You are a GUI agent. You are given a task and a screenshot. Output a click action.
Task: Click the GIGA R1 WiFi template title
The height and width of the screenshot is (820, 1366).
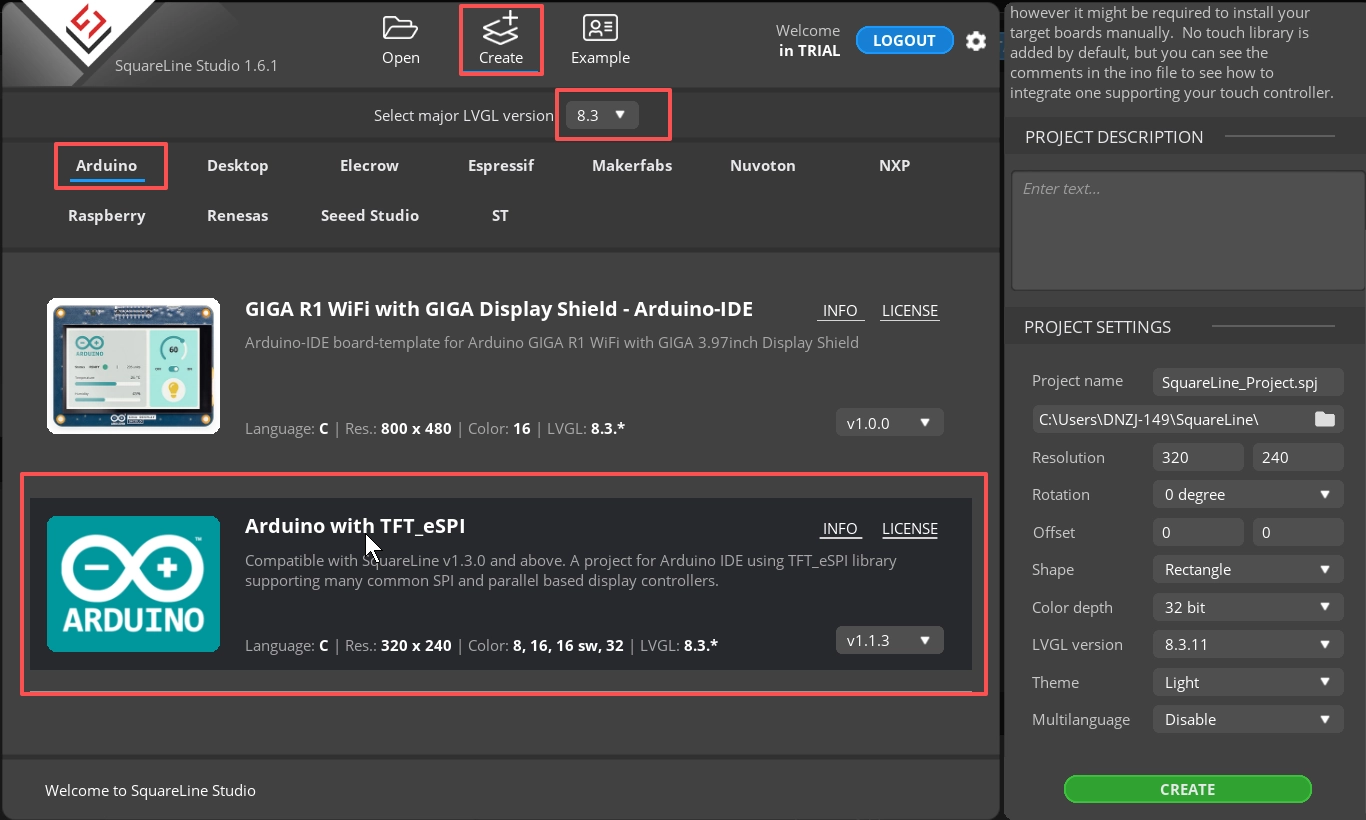click(x=499, y=309)
